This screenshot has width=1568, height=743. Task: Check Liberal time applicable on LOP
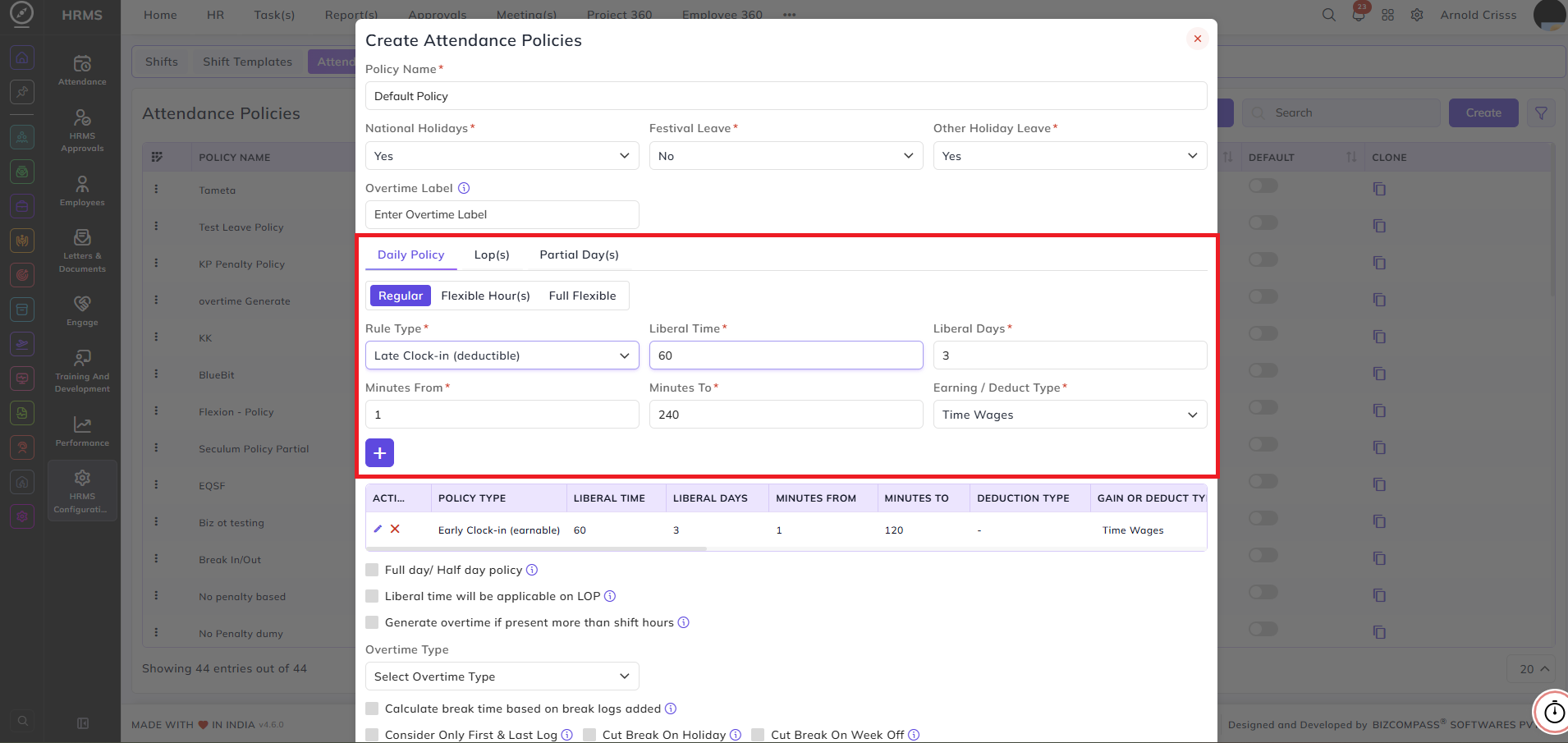(x=372, y=596)
